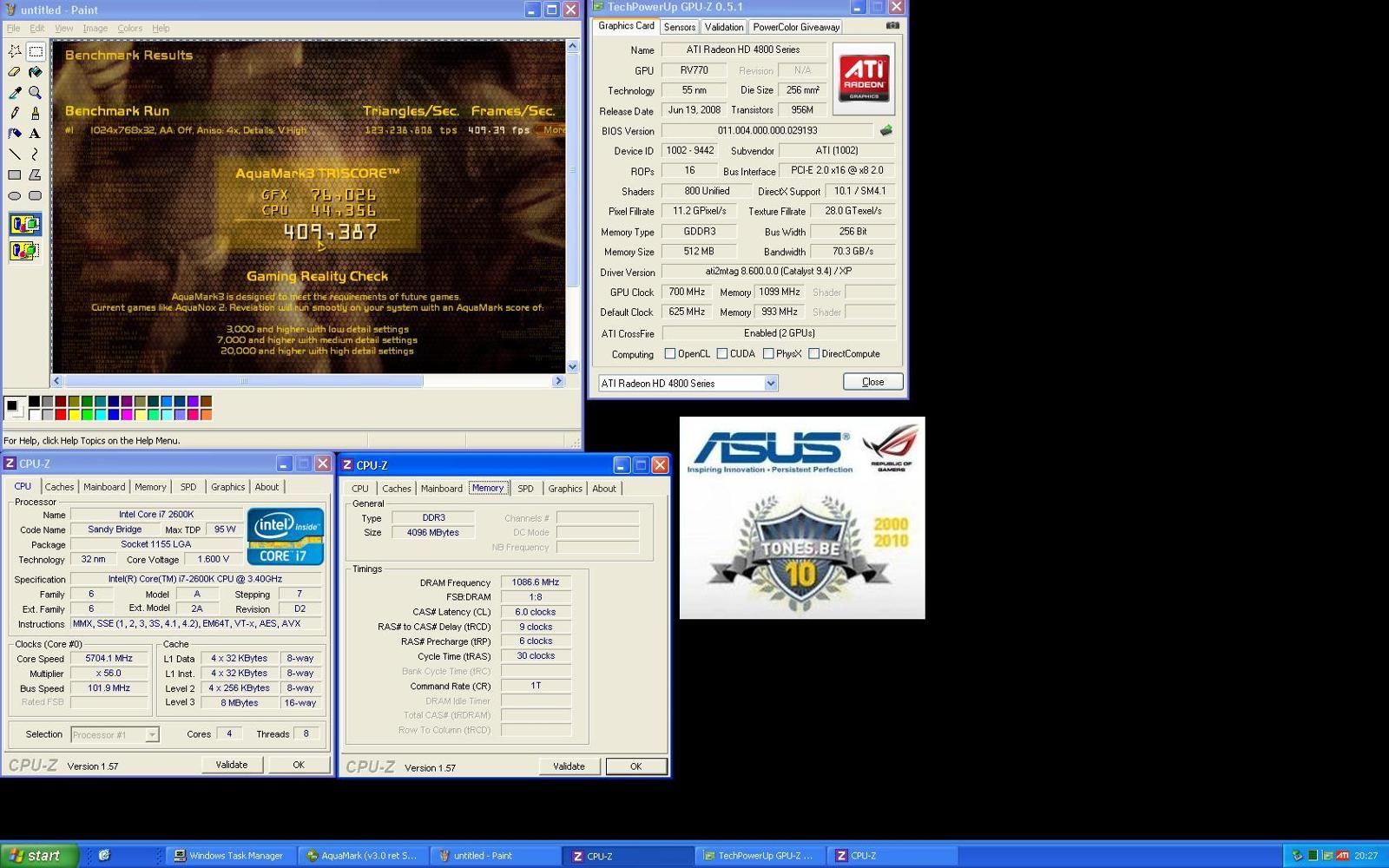Open the Image menu in Paint
Viewport: 1389px width, 868px height.
[x=95, y=28]
